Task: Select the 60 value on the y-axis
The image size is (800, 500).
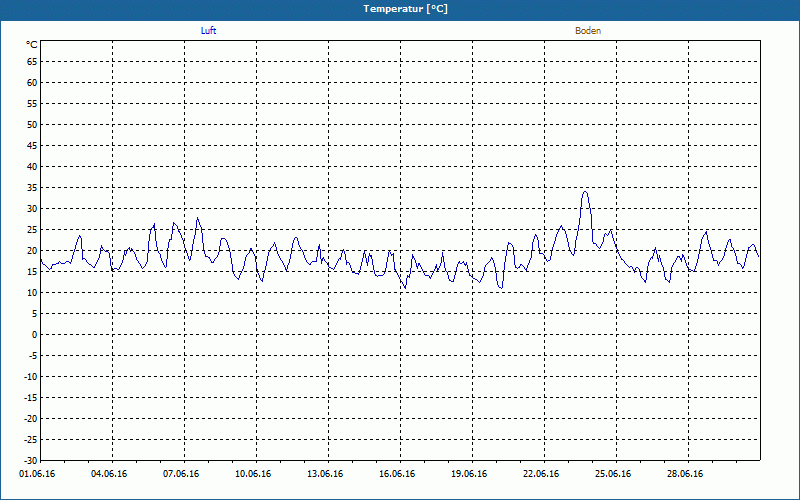Action: (x=32, y=83)
